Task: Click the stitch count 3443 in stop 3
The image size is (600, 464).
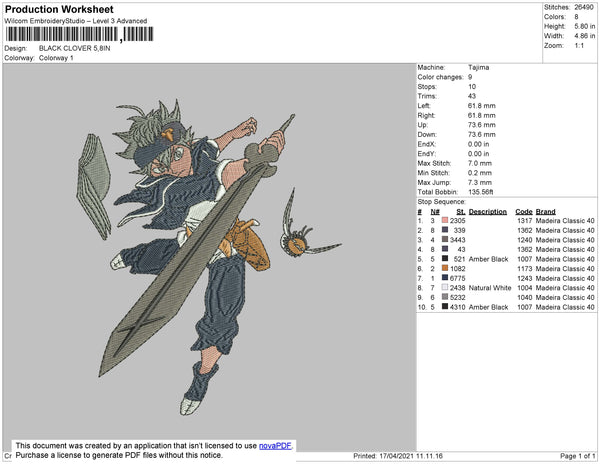Action: 458,240
